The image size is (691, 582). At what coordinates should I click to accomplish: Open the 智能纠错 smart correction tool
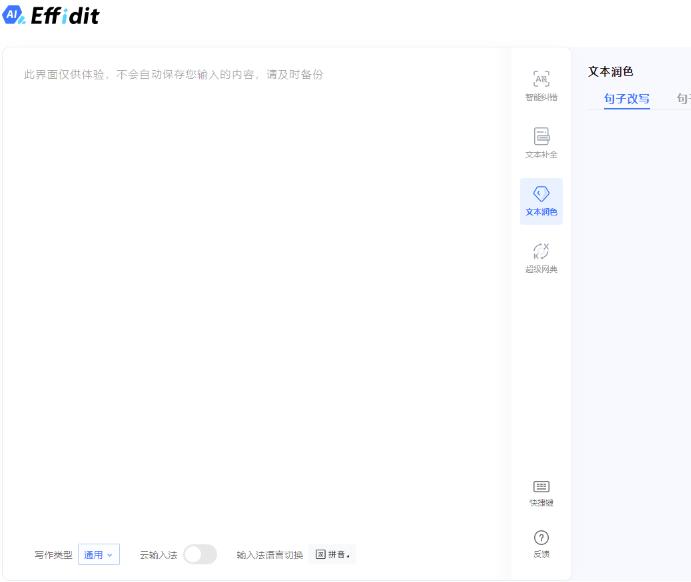541,86
